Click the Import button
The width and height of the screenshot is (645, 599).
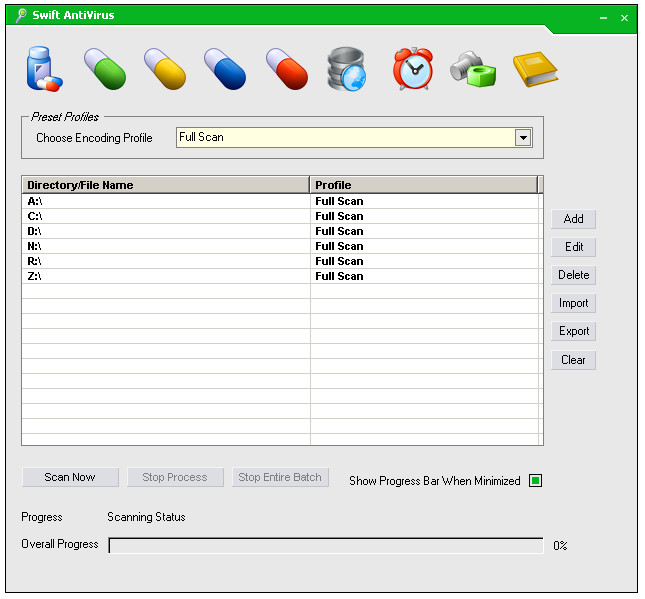coord(573,303)
